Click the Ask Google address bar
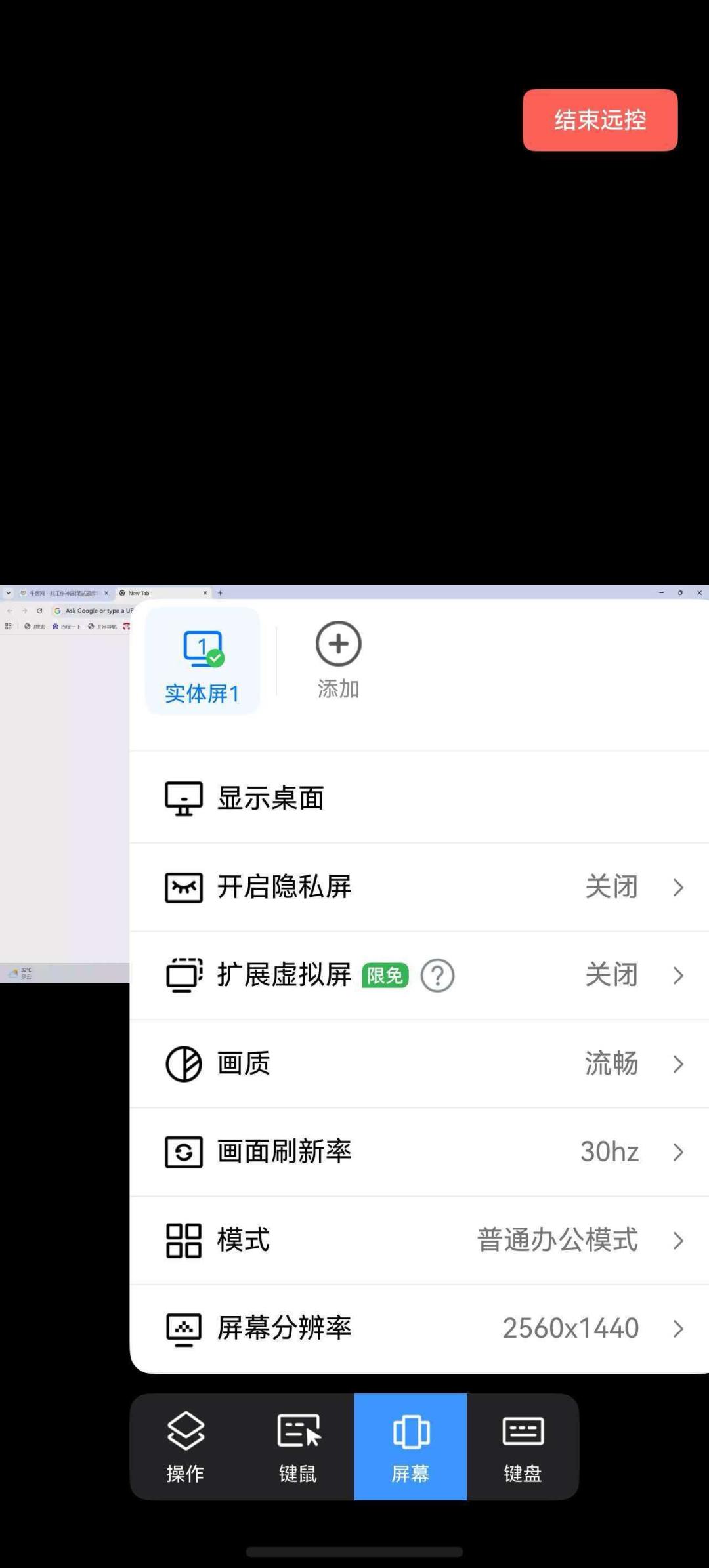Screen dimensions: 709x1568 (x=92, y=611)
